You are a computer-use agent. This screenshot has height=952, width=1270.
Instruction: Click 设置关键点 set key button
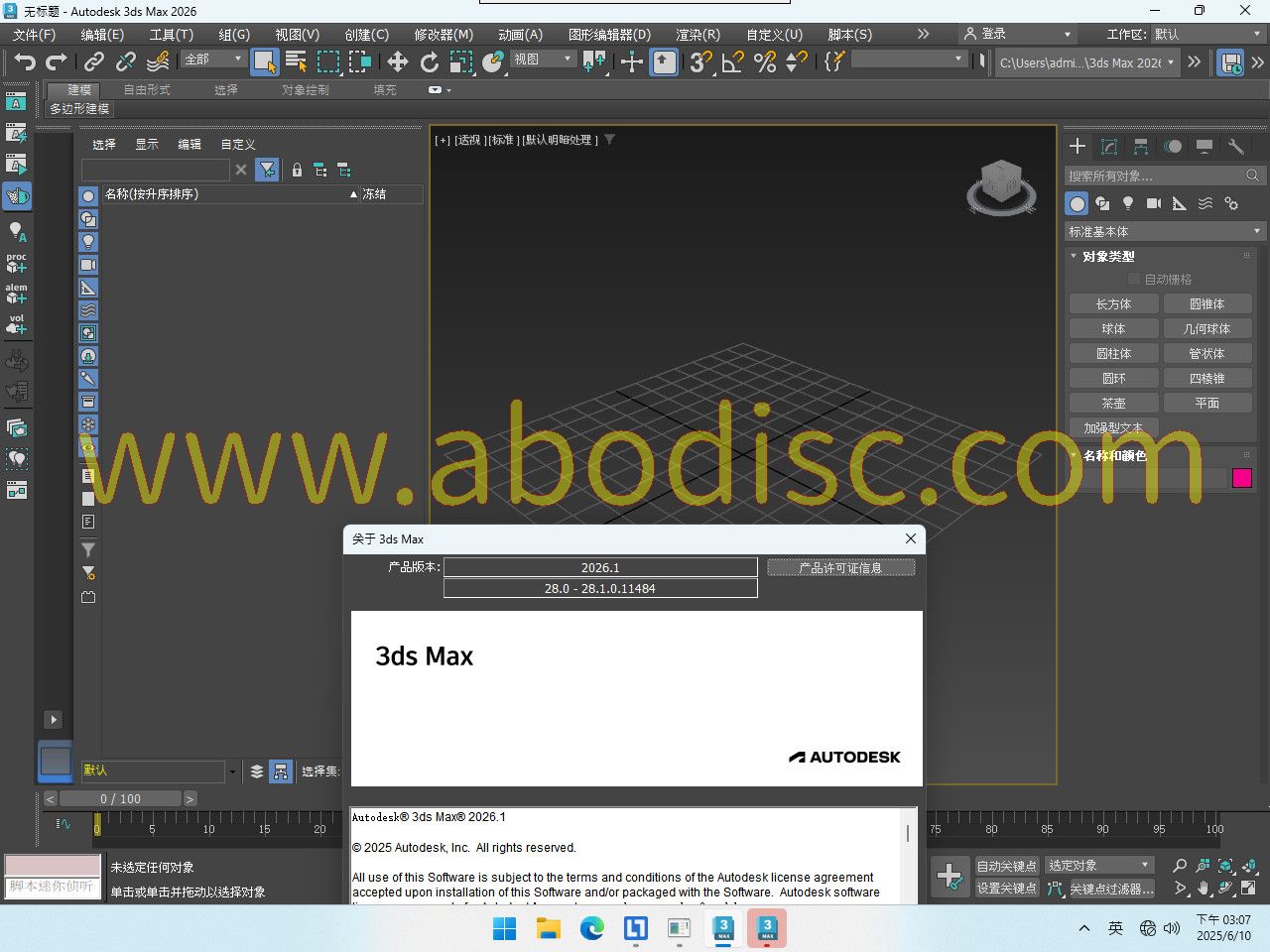point(1006,889)
